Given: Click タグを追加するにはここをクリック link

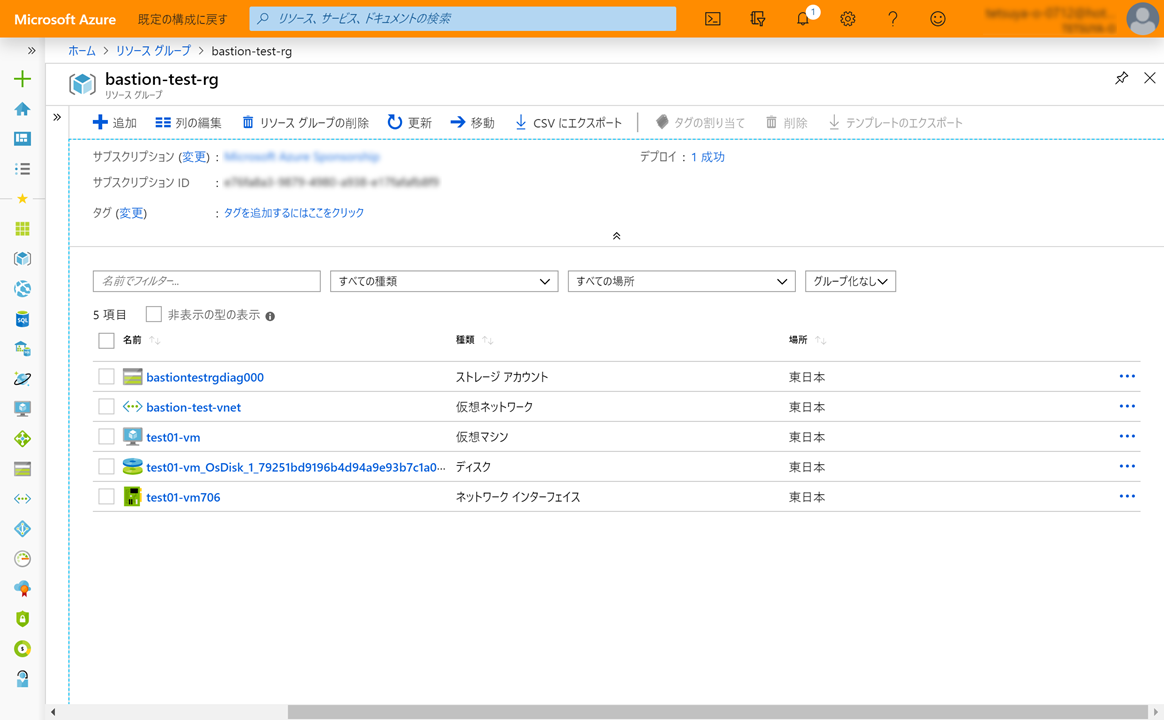Looking at the screenshot, I should click(x=294, y=212).
